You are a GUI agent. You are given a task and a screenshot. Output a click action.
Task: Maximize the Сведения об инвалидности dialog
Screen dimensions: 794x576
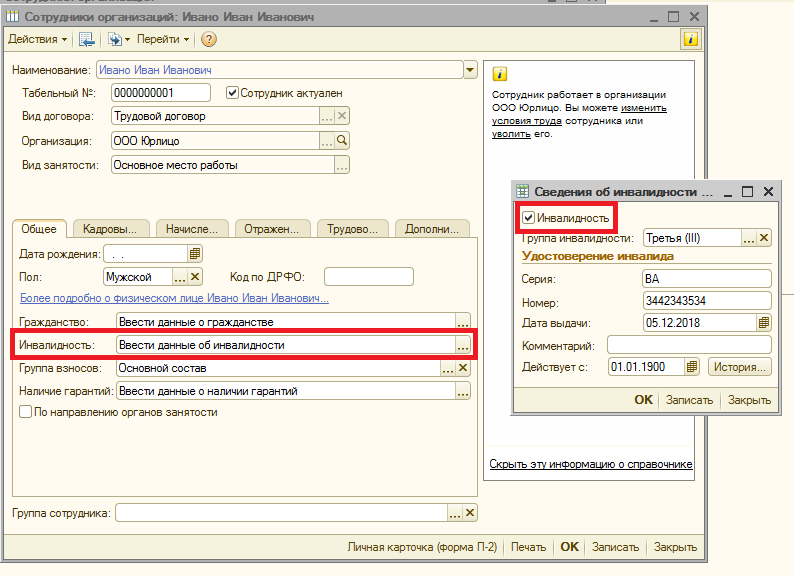point(747,191)
